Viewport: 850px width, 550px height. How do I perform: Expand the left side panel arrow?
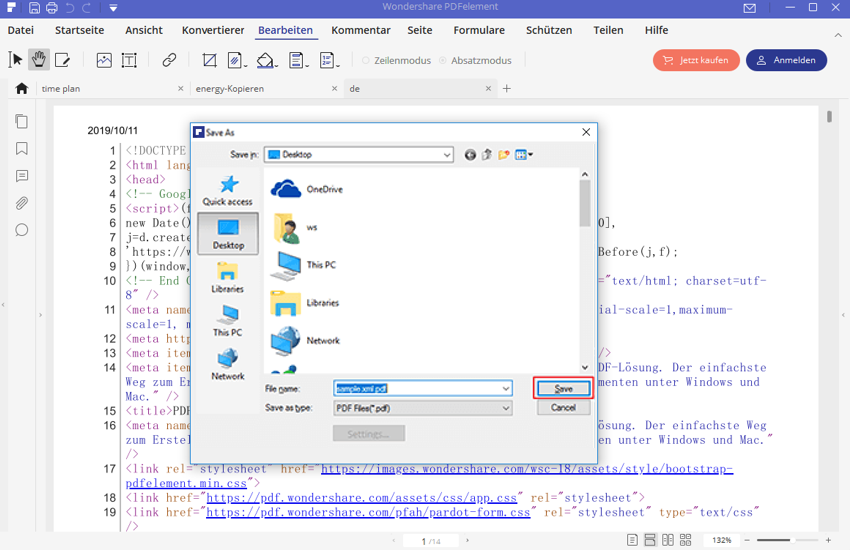40,315
